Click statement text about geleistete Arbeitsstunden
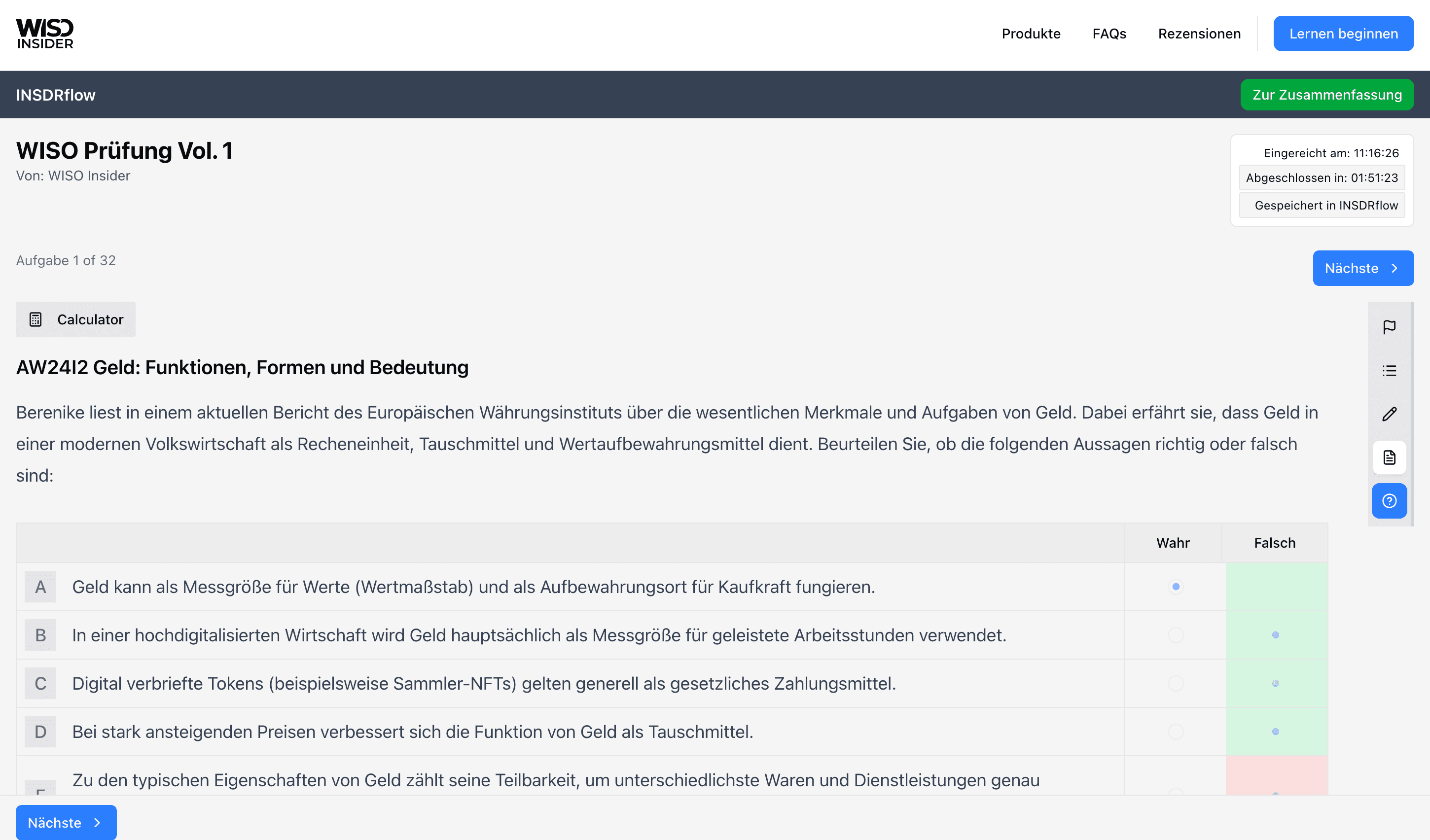 click(x=539, y=634)
